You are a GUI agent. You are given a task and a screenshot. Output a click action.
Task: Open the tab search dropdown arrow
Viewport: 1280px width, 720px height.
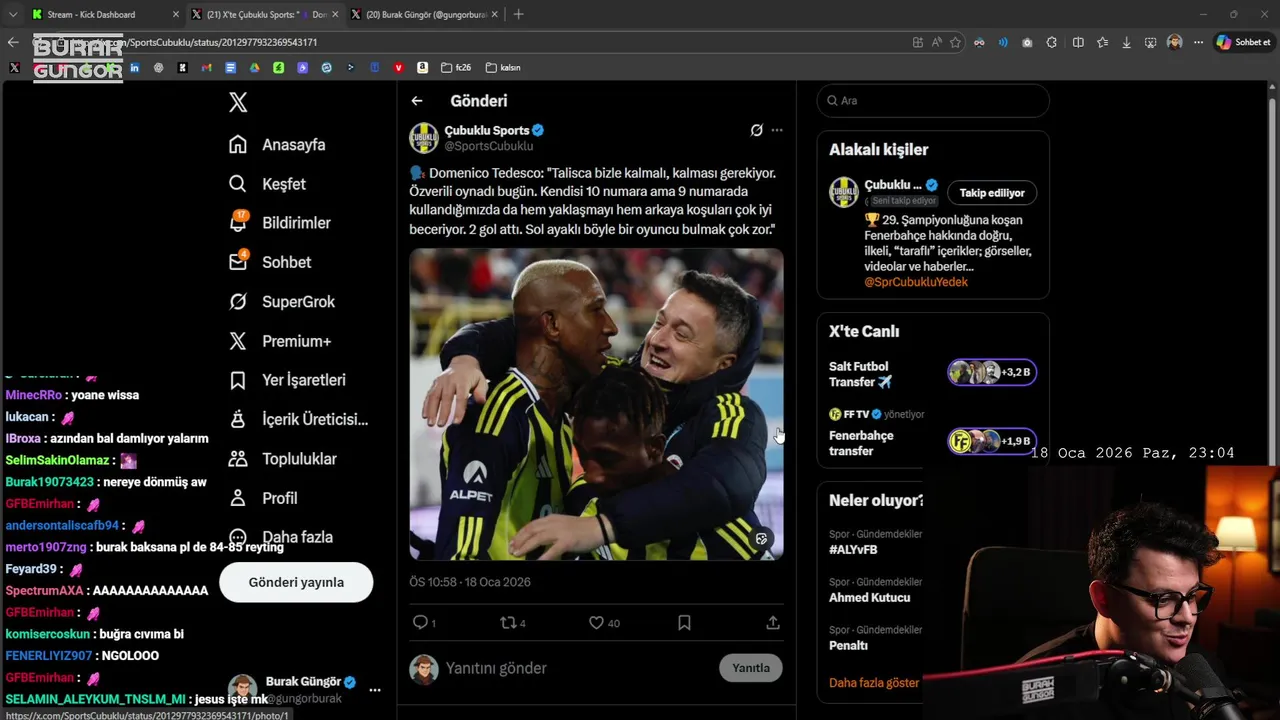13,14
